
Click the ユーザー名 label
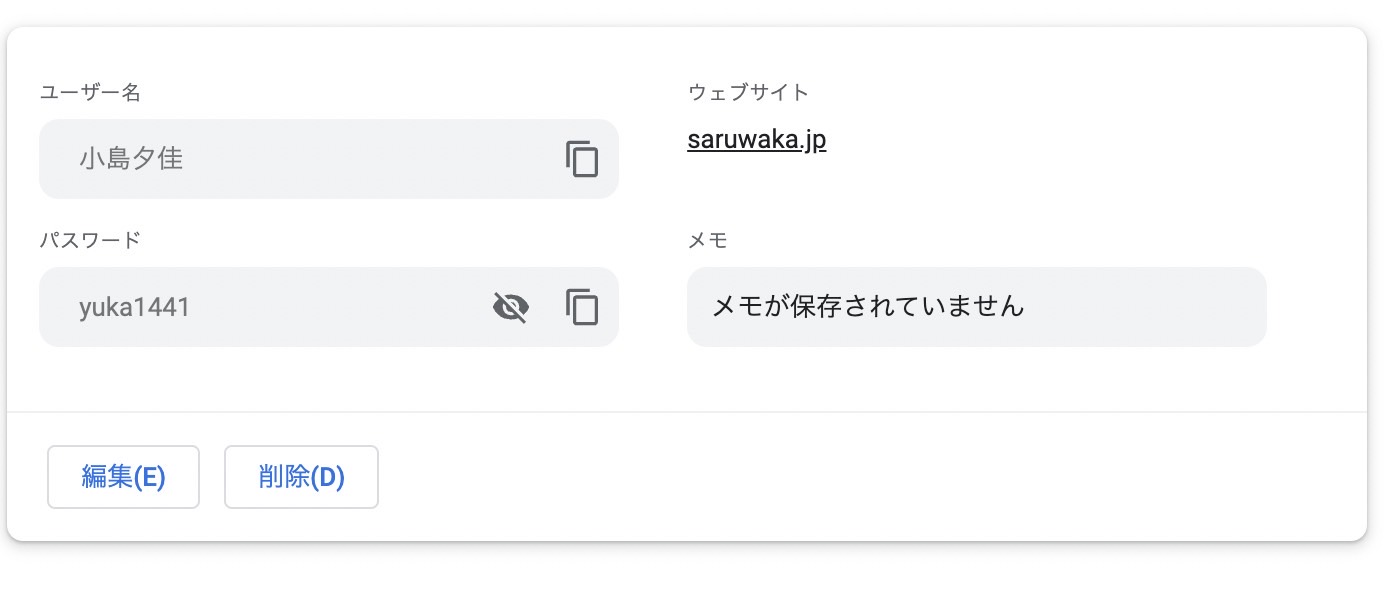90,93
